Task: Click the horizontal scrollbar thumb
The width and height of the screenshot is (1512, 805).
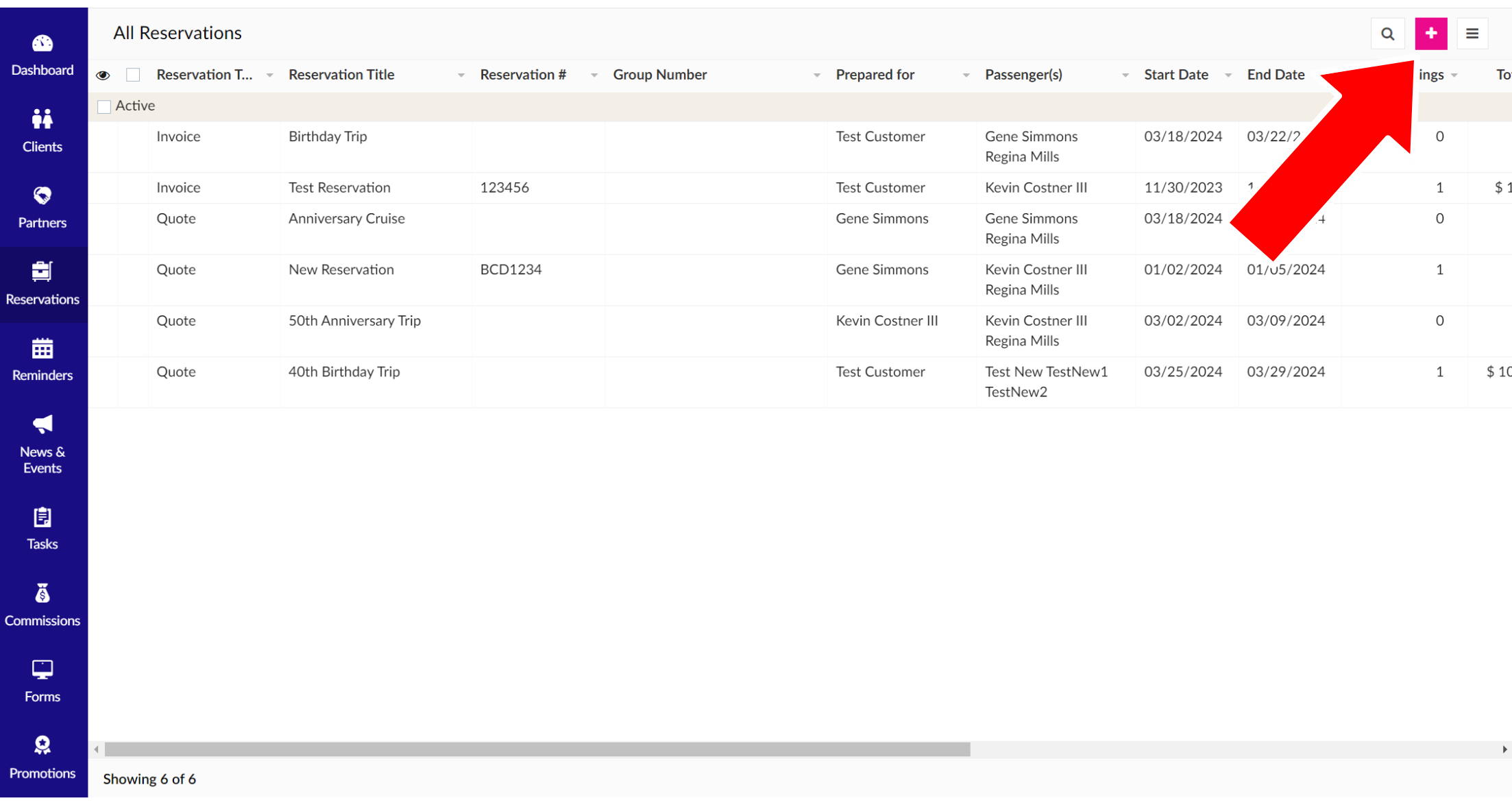Action: 537,749
